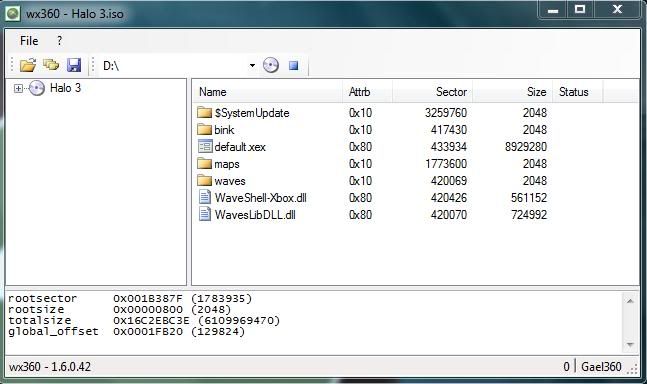
Task: Click the waves entry name
Action: tap(229, 181)
